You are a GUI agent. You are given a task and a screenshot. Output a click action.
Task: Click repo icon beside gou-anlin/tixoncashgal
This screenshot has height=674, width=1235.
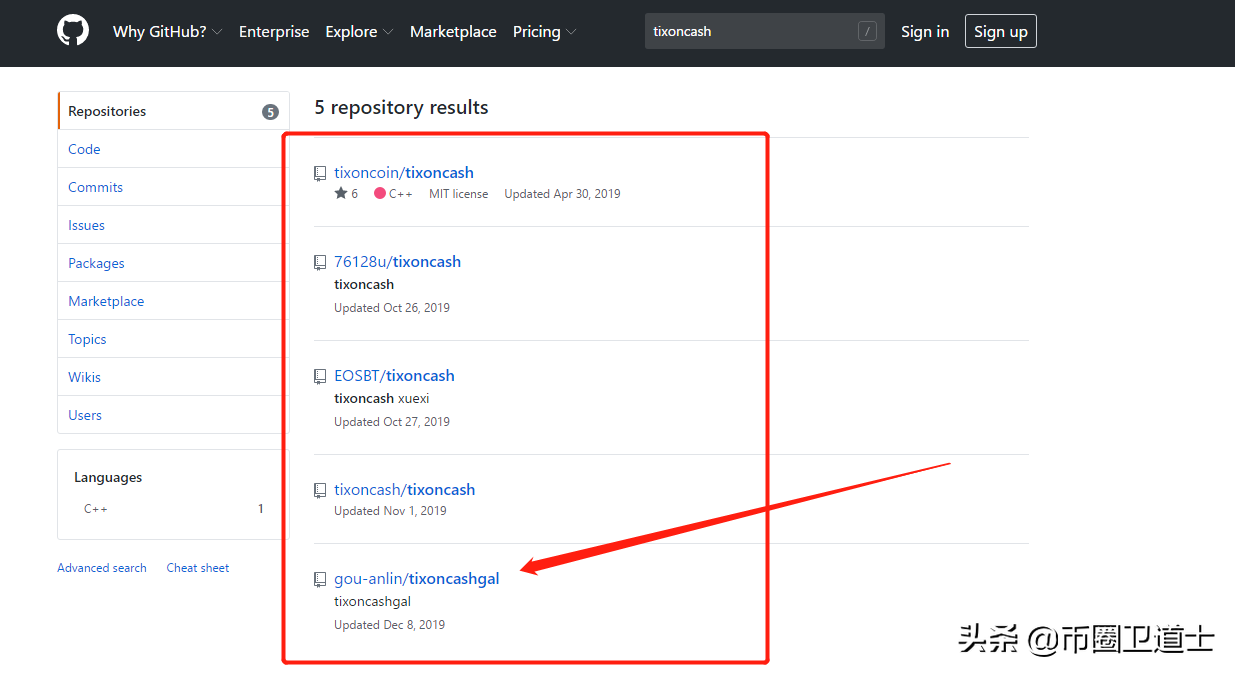pos(320,579)
